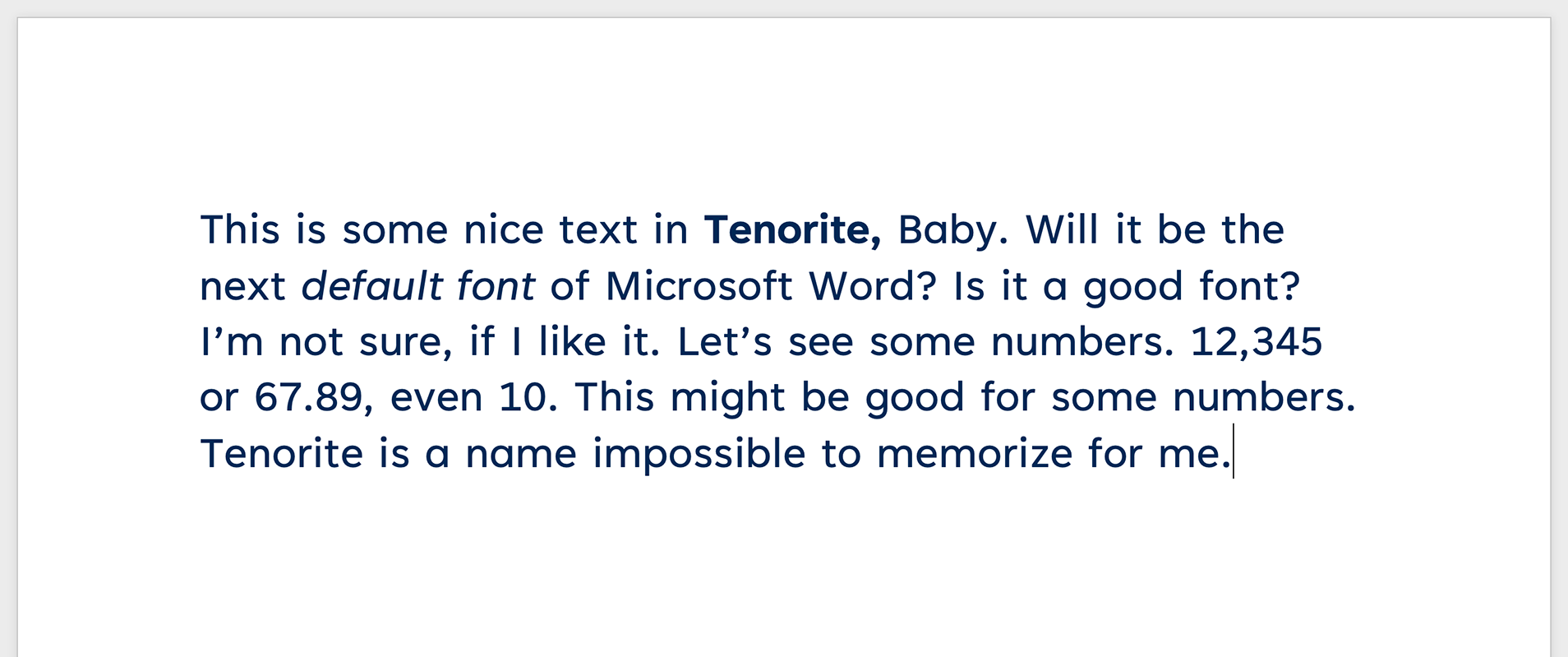Image resolution: width=1568 pixels, height=657 pixels.
Task: Click the word "impossible" in last line
Action: (699, 456)
